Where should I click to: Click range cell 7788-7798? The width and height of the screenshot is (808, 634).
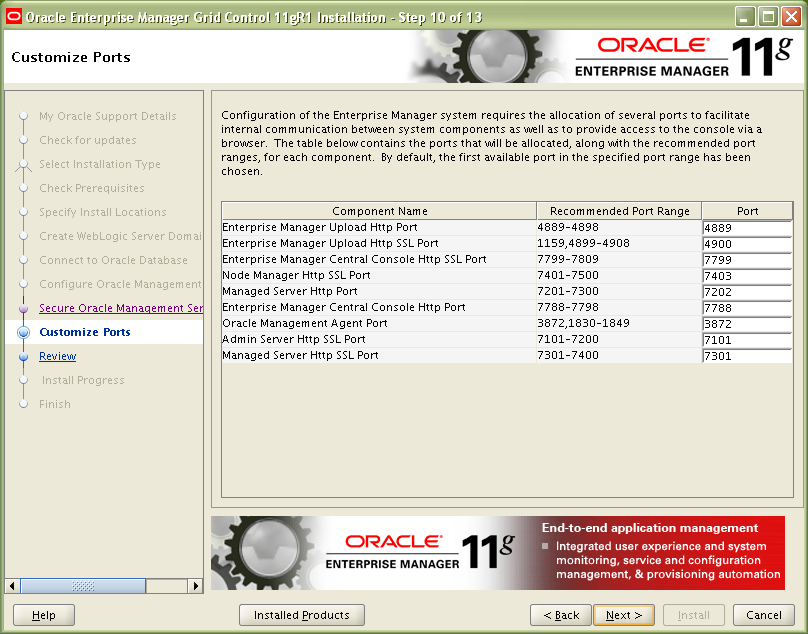(619, 307)
